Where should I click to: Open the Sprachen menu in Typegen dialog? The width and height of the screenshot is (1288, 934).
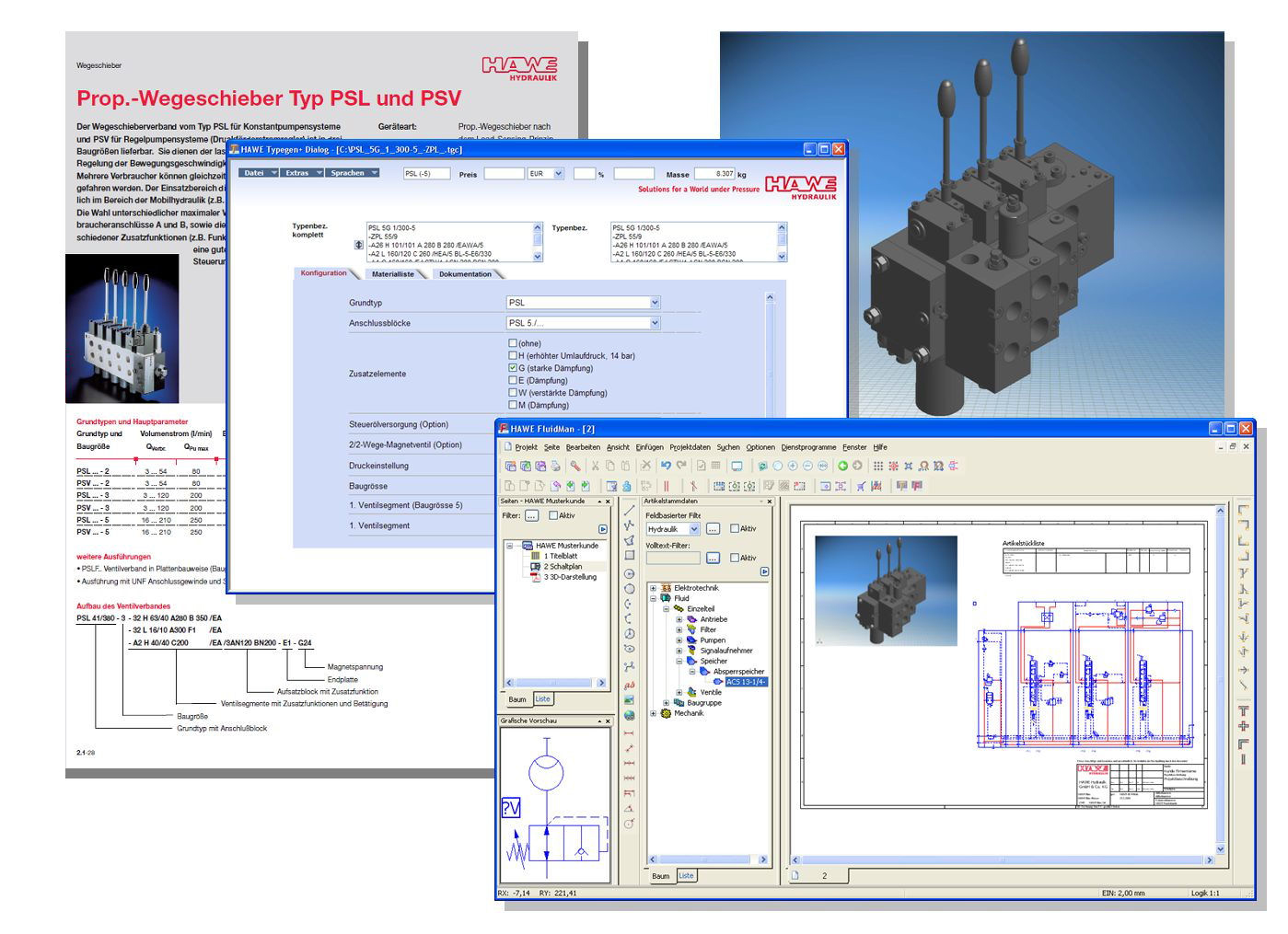[353, 173]
